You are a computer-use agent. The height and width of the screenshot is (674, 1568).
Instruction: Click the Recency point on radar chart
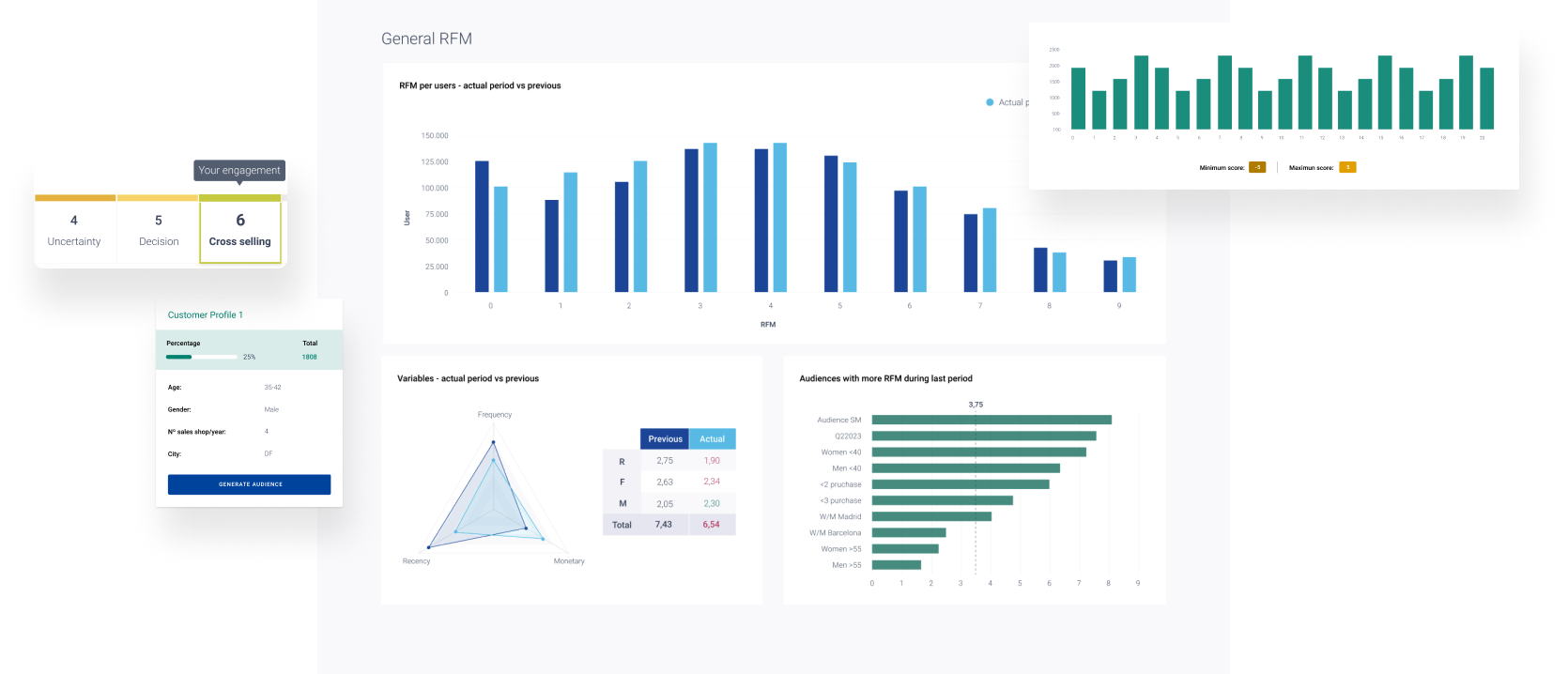coord(429,546)
